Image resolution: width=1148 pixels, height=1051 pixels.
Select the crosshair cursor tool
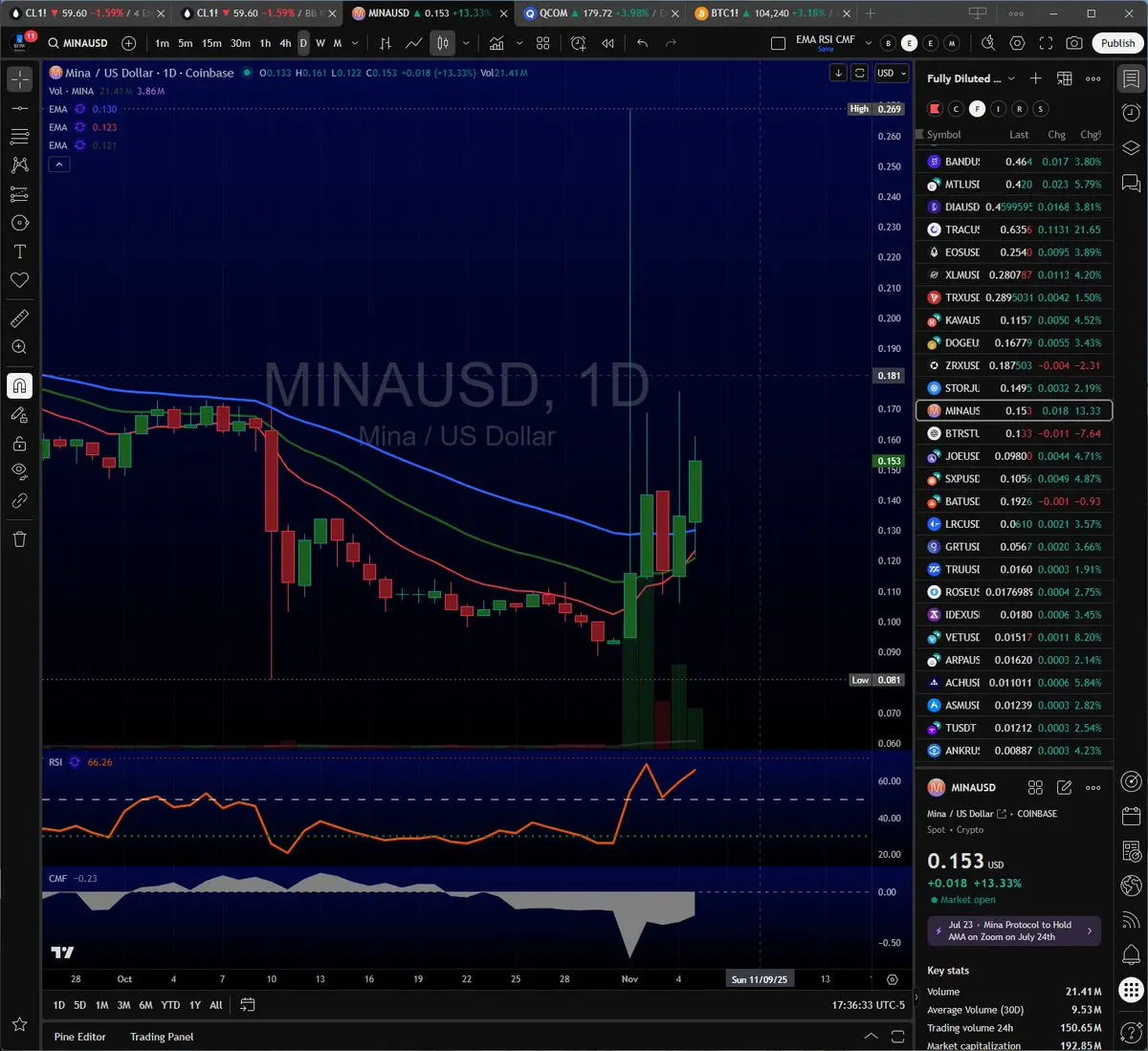19,79
